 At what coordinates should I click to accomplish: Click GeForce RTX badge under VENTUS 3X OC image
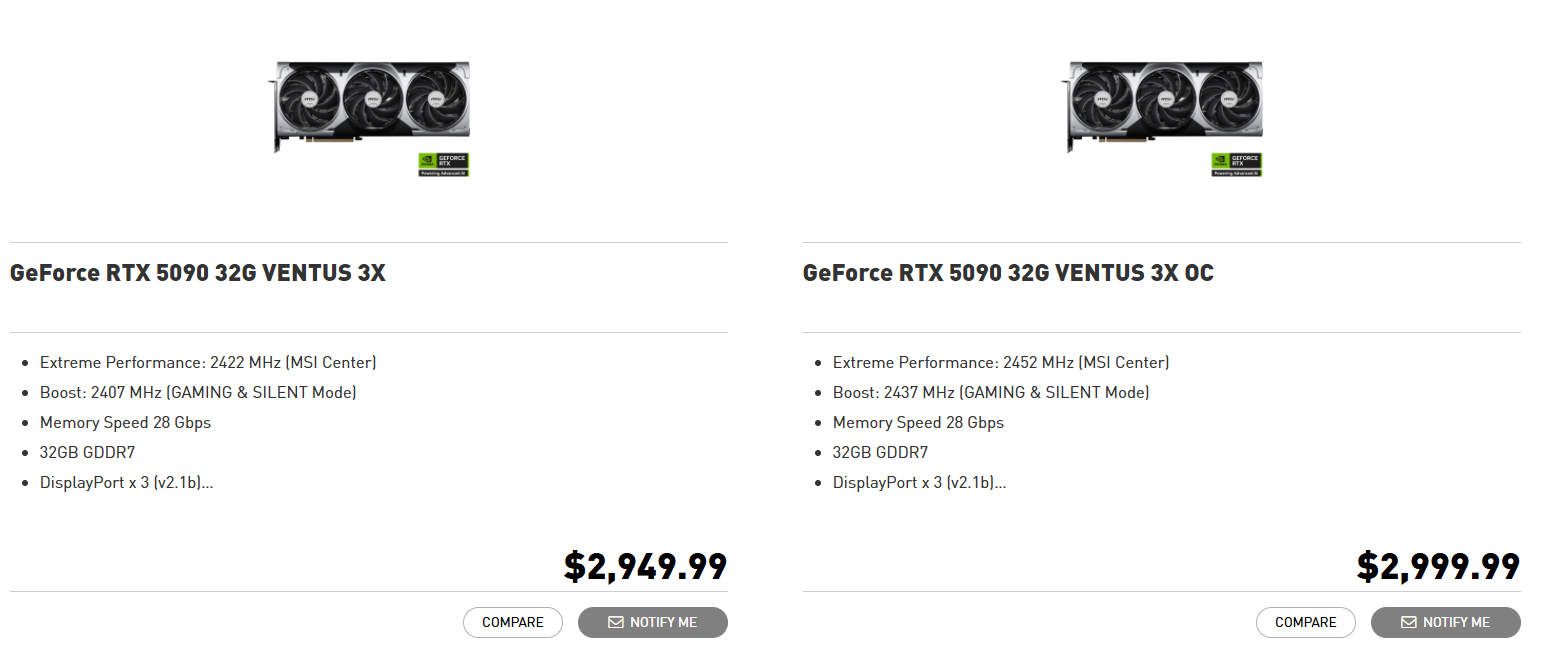(1236, 164)
